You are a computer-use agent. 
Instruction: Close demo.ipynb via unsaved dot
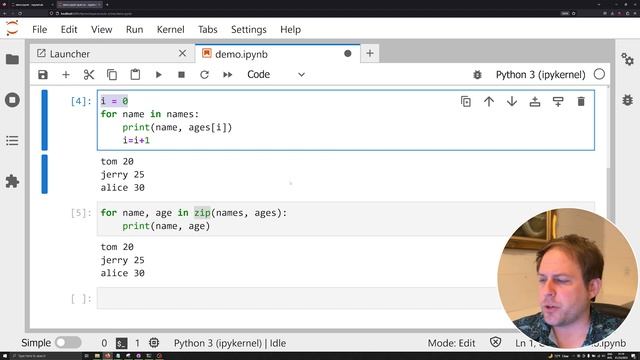pyautogui.click(x=348, y=53)
